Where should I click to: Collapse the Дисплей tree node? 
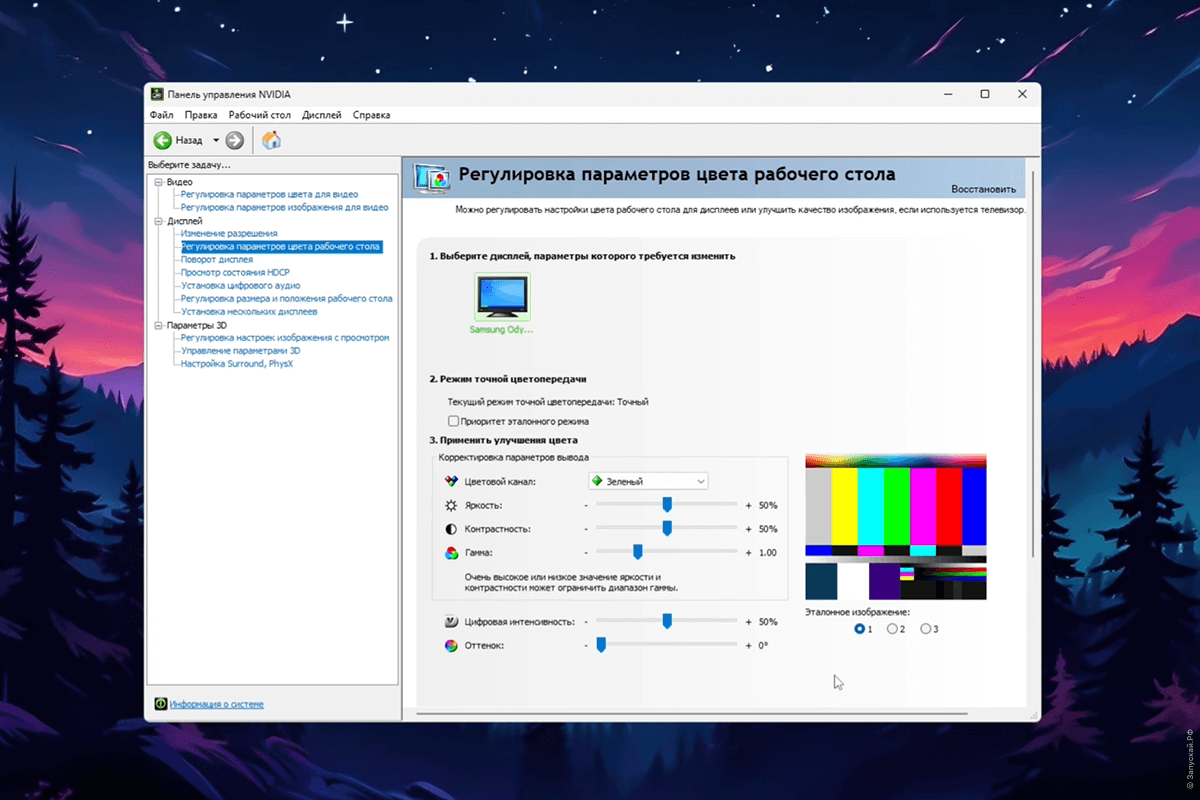click(158, 221)
